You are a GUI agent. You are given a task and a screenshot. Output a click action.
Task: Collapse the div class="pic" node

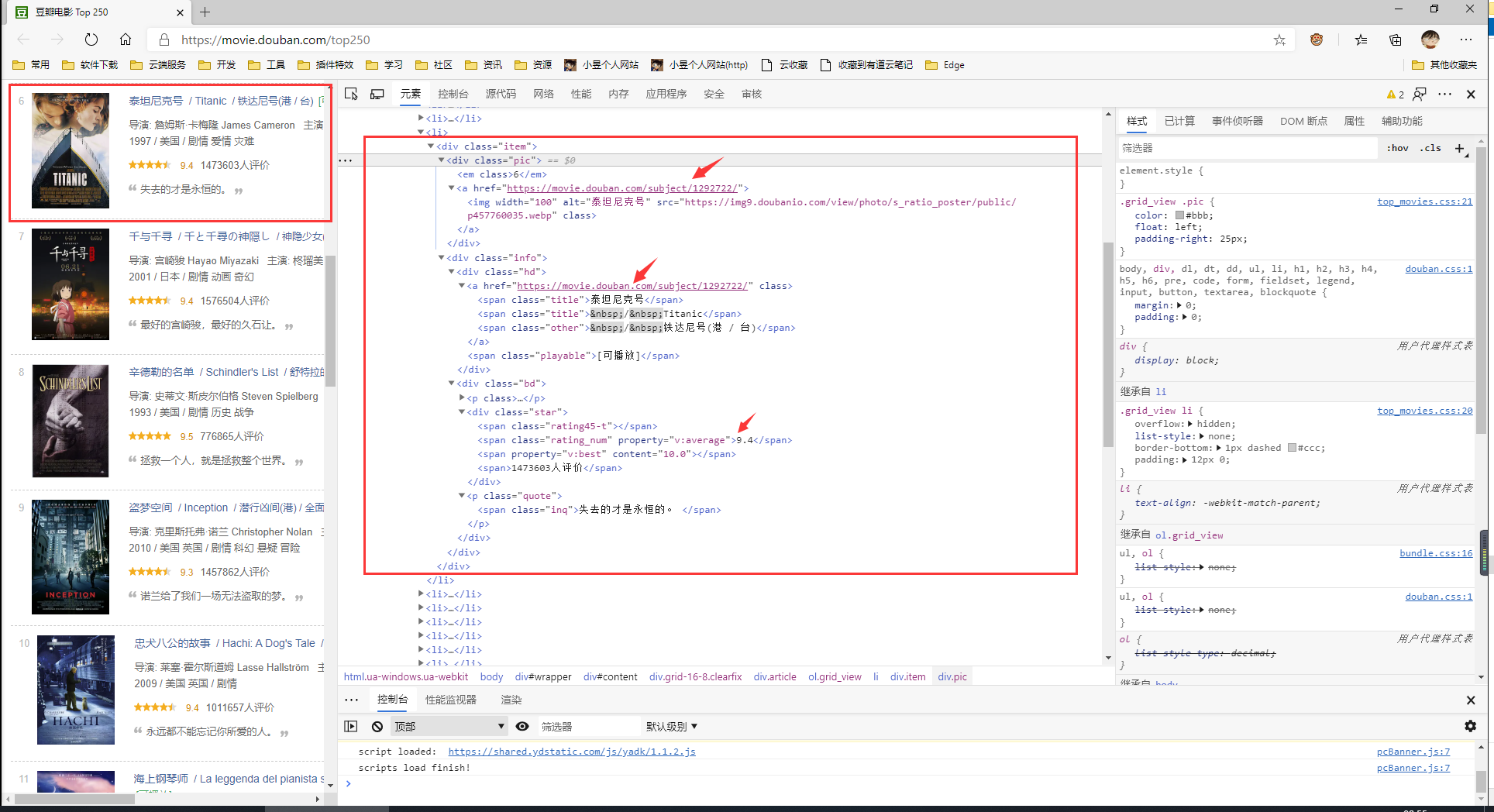pos(441,160)
